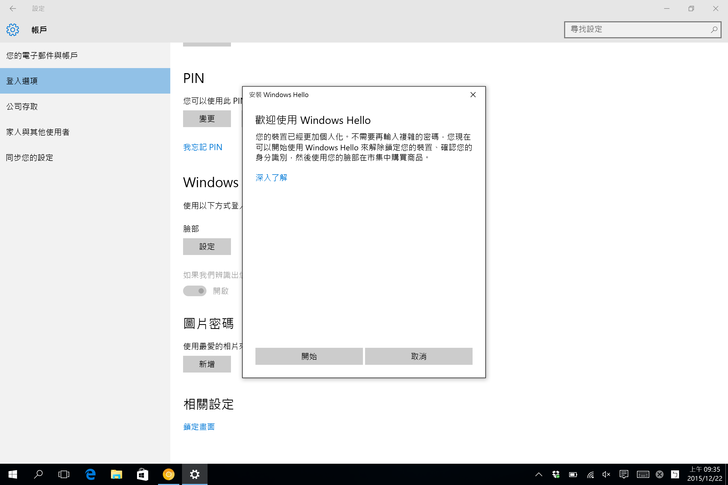Open the 我忘記 PIN link
This screenshot has height=485, width=728.
click(202, 147)
